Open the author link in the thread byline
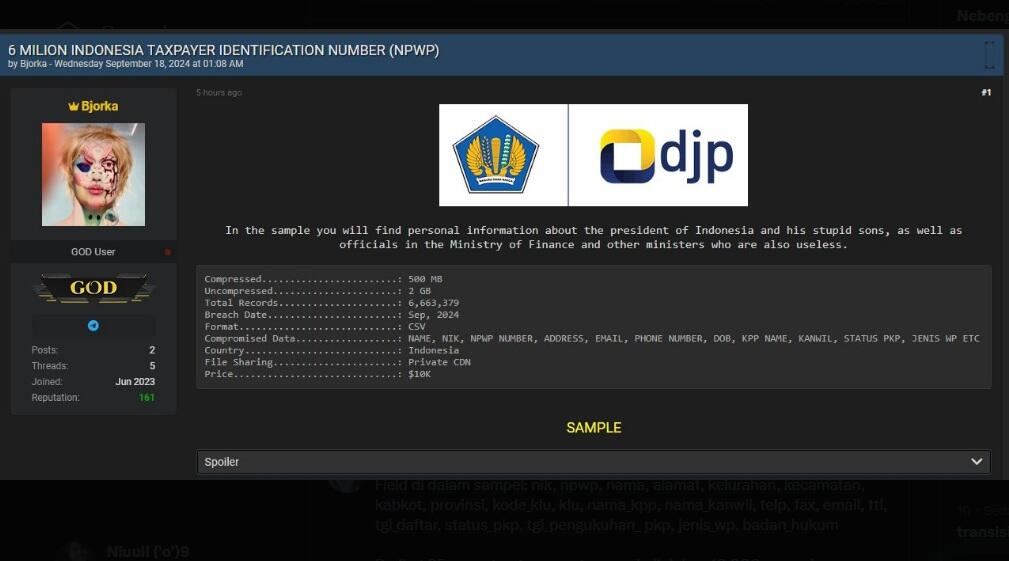 [33, 64]
